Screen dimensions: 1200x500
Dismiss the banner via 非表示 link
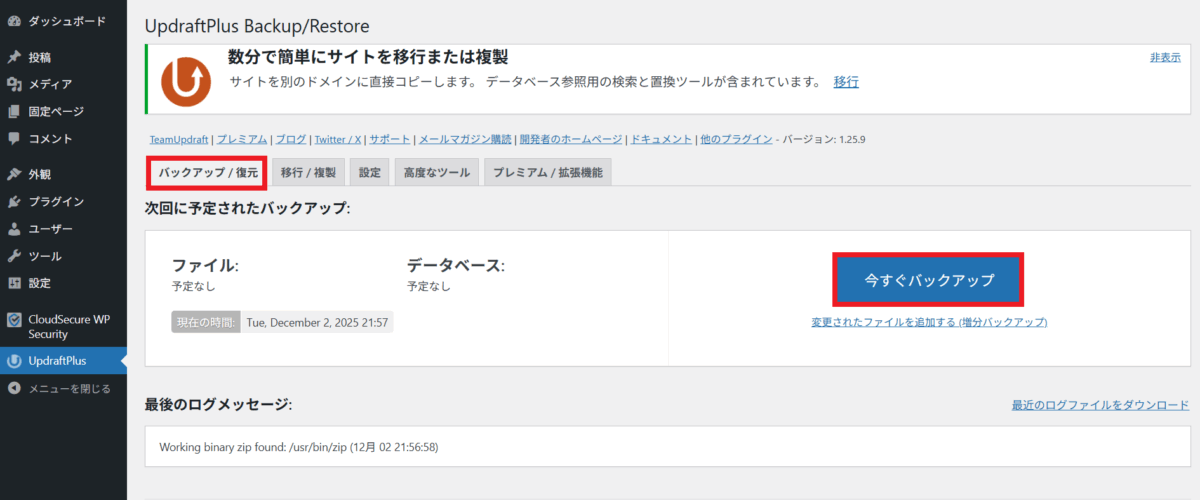[x=1165, y=58]
